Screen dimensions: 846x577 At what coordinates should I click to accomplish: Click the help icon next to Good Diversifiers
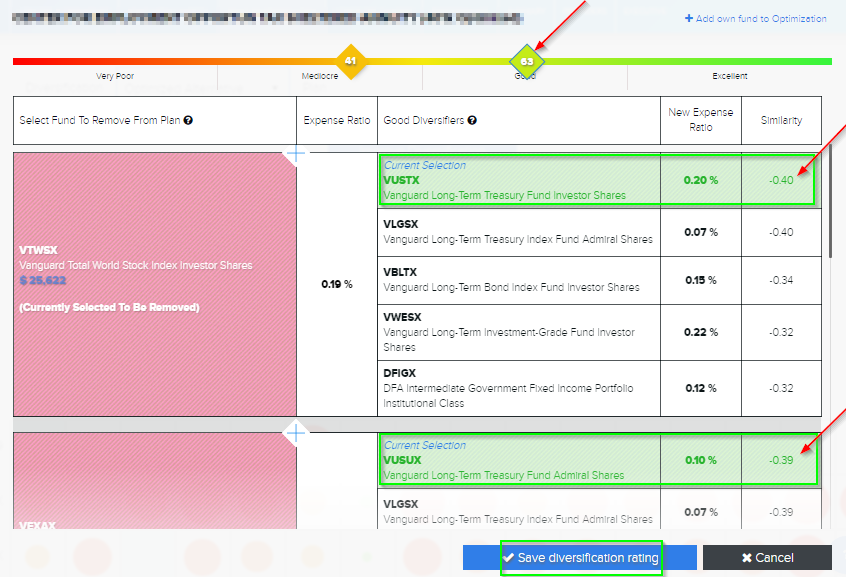(472, 121)
